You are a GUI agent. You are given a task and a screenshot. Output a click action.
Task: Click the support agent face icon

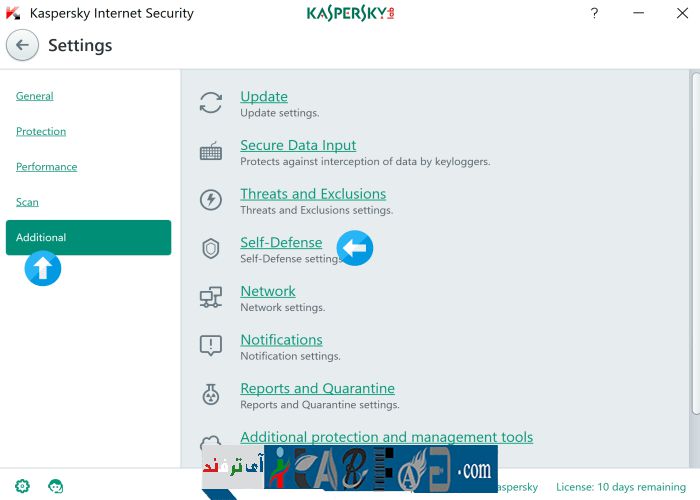[x=56, y=486]
